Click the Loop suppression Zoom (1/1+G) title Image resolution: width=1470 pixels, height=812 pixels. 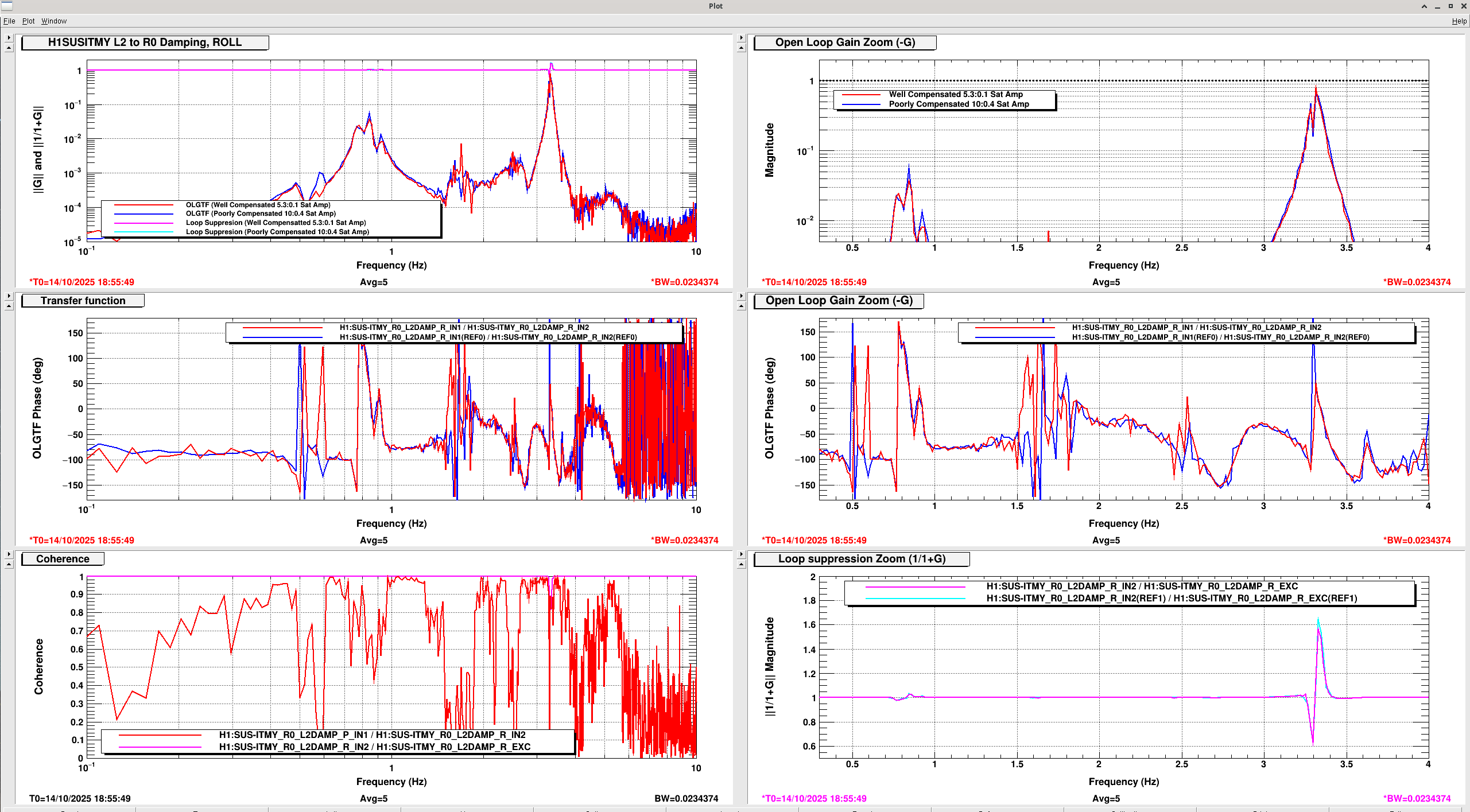(x=862, y=559)
